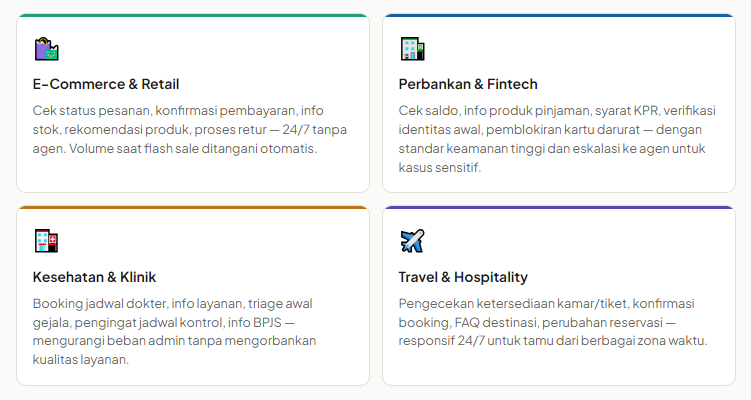Viewport: 751px width, 400px height.
Task: Click the hospital clinic icon
Action: coord(46,241)
